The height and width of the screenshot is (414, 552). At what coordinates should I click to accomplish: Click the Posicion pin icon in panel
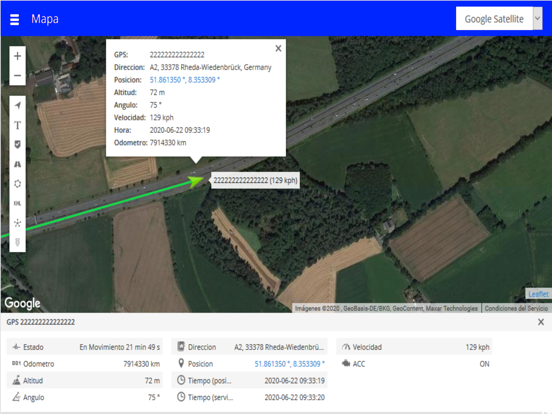point(181,363)
